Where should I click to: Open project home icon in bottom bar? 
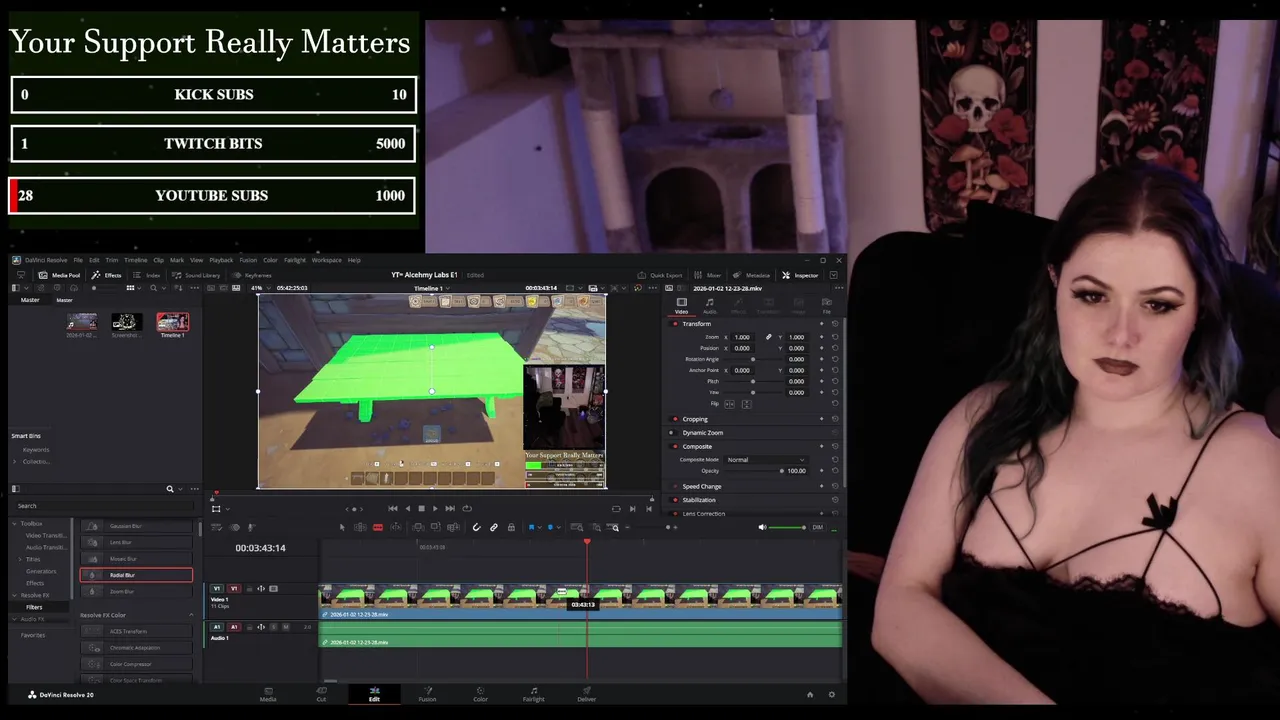coord(810,694)
